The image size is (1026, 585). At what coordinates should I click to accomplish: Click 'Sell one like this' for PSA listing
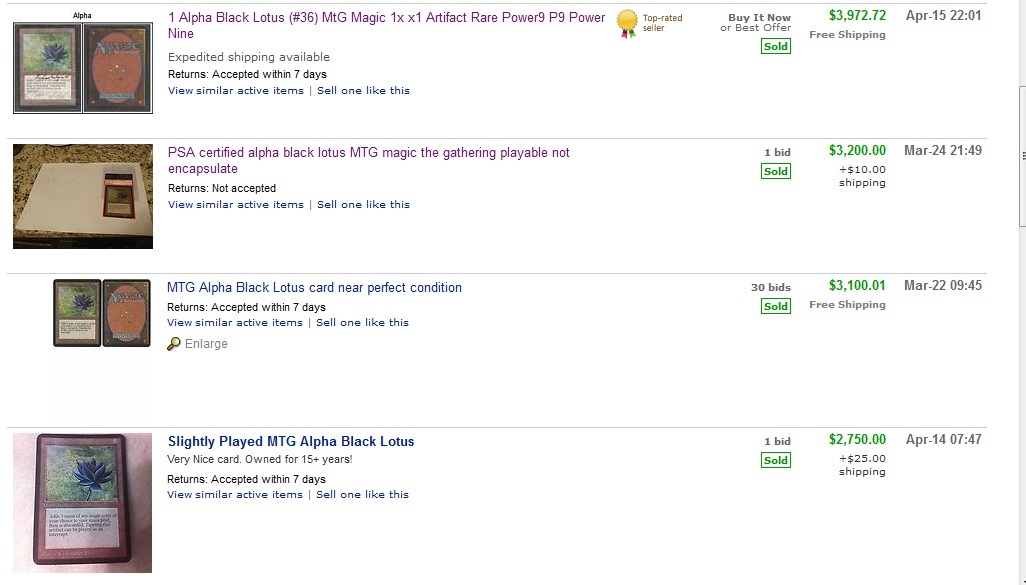click(363, 205)
